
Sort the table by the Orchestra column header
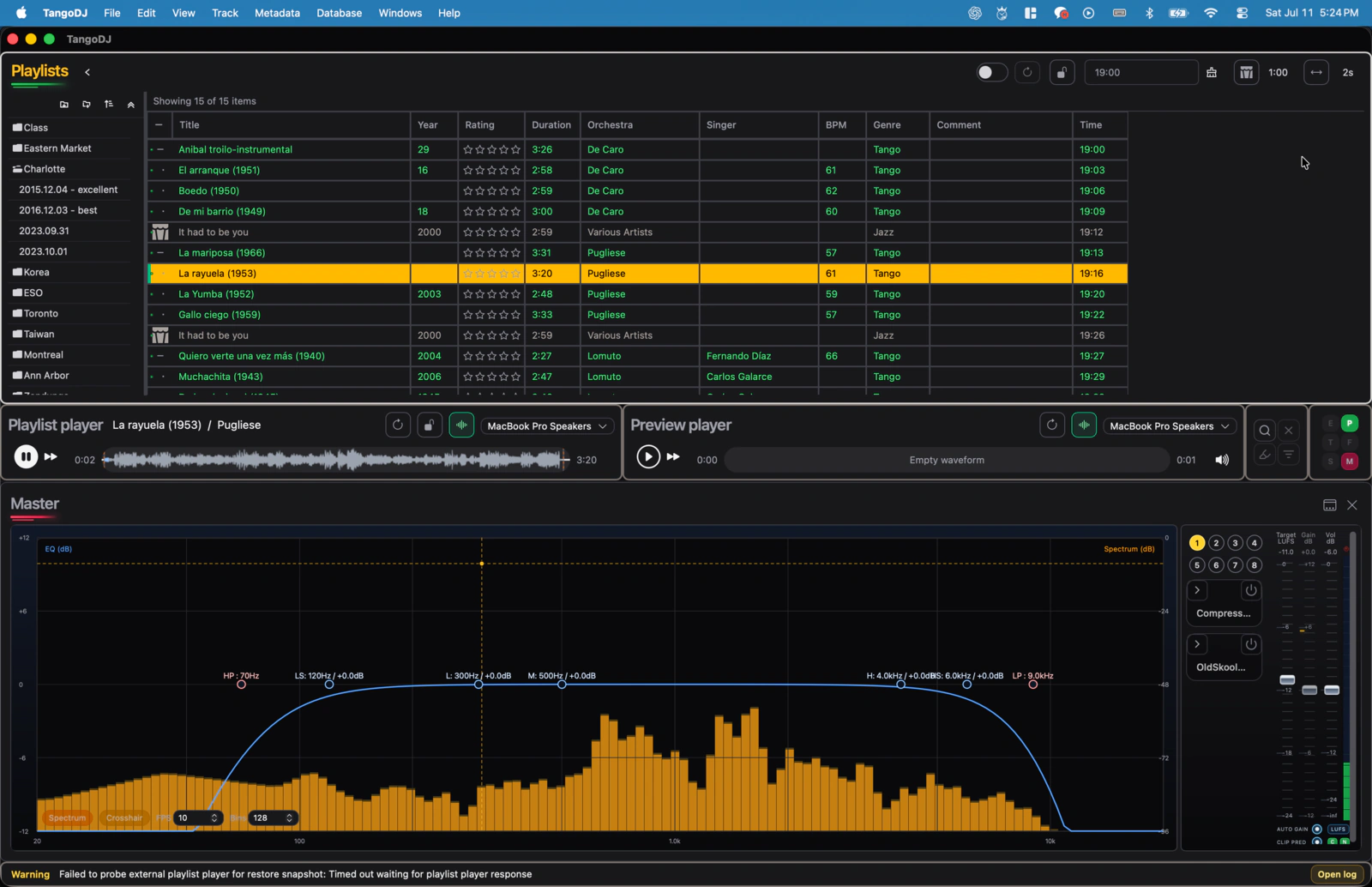click(640, 125)
